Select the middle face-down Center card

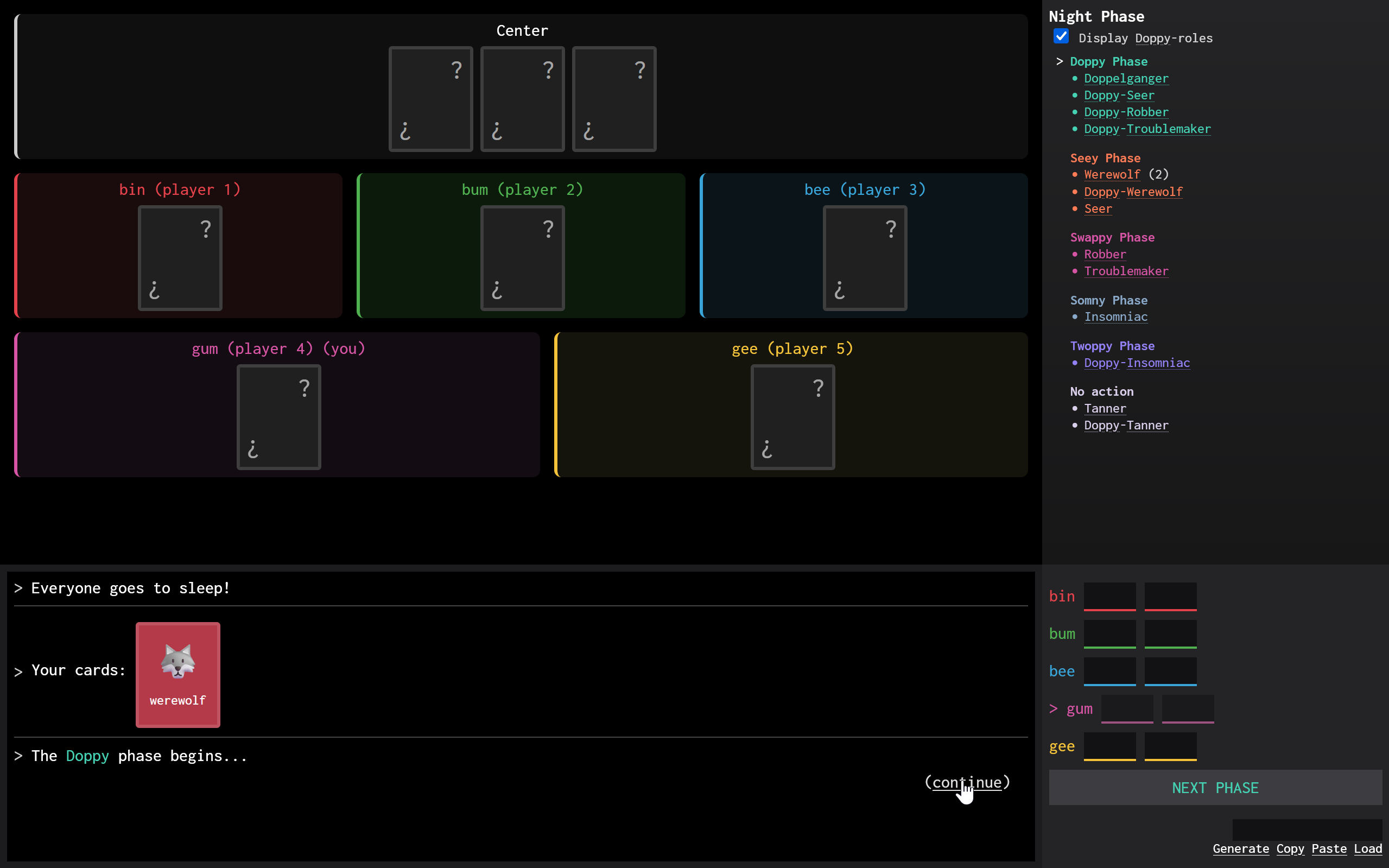click(x=522, y=99)
